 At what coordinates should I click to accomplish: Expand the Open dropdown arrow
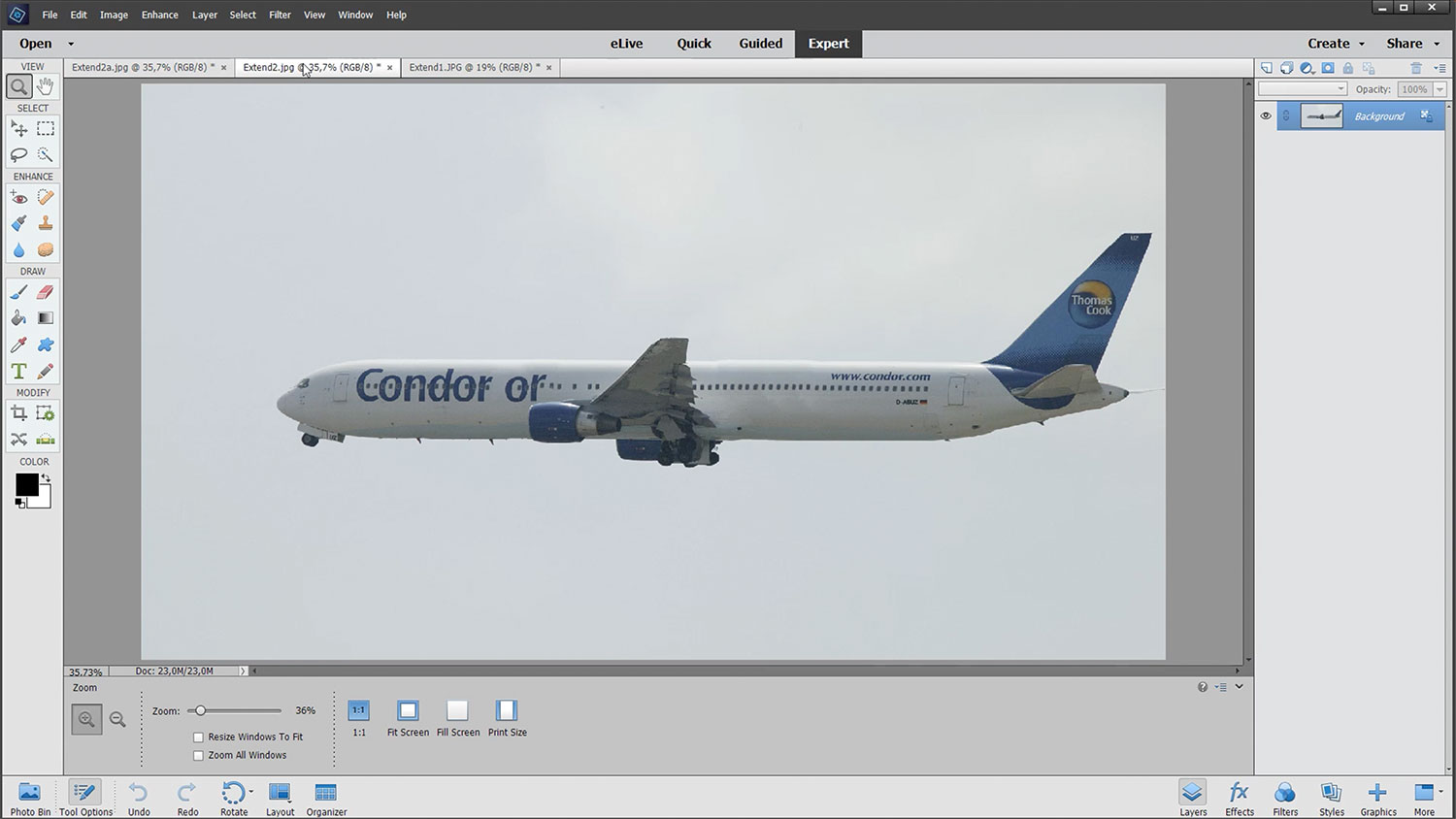(71, 44)
